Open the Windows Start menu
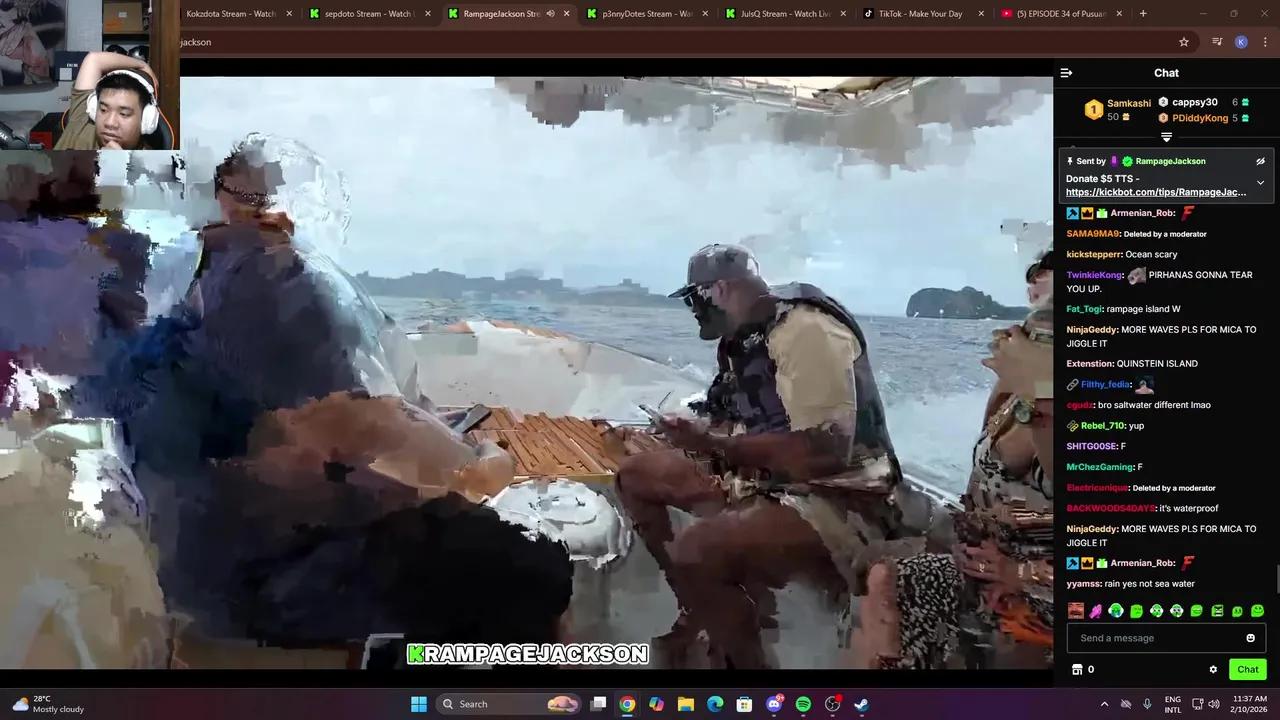The width and height of the screenshot is (1280, 720). [419, 704]
